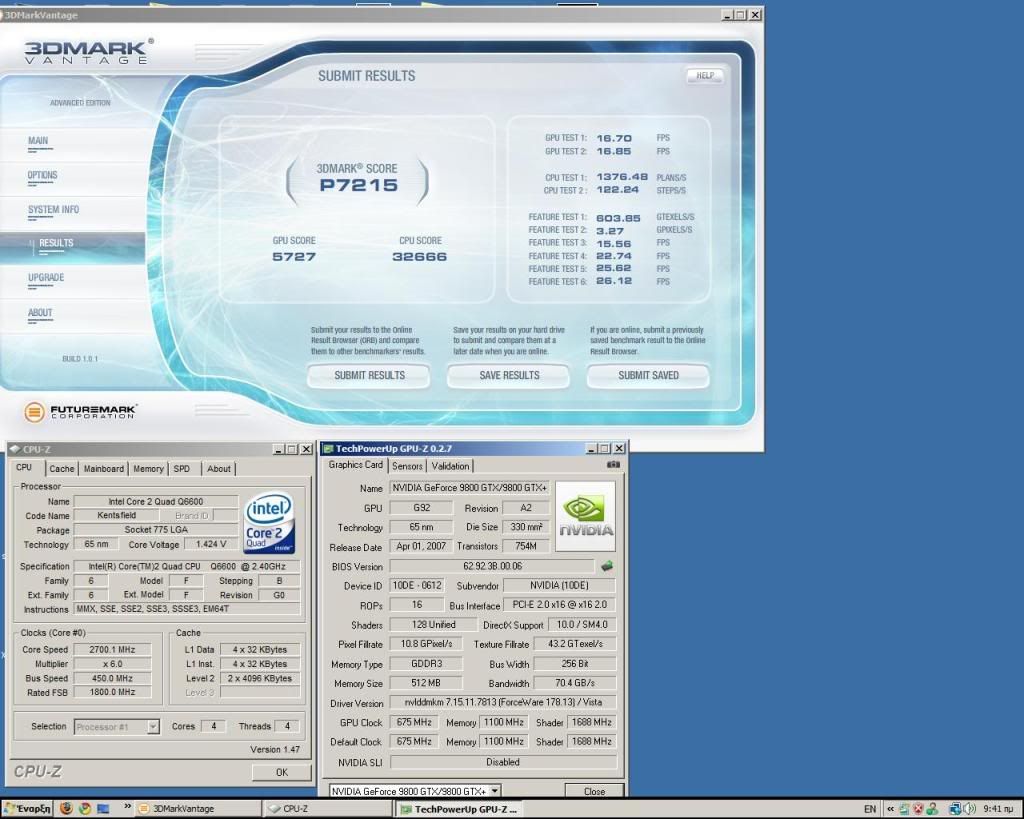Switch to the Validation tab in GPU-Z

(450, 466)
